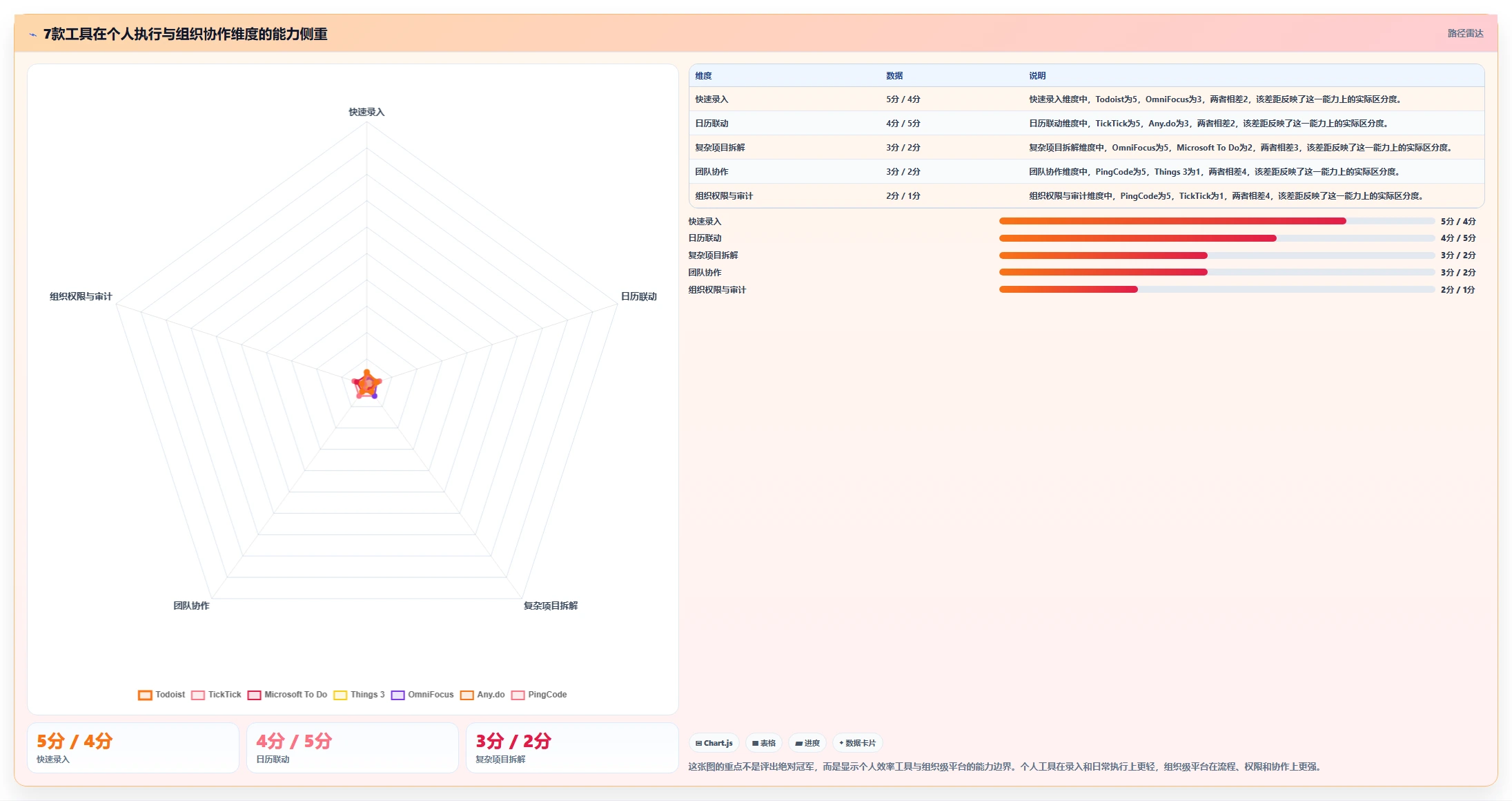1512x801 pixels.
Task: Click the chart title 7款工具在个人执行与组织协作维度的能力侧重
Action: (x=185, y=34)
